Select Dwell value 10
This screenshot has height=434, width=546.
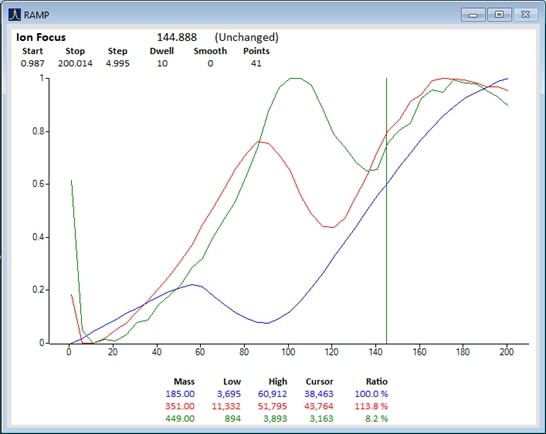point(162,63)
